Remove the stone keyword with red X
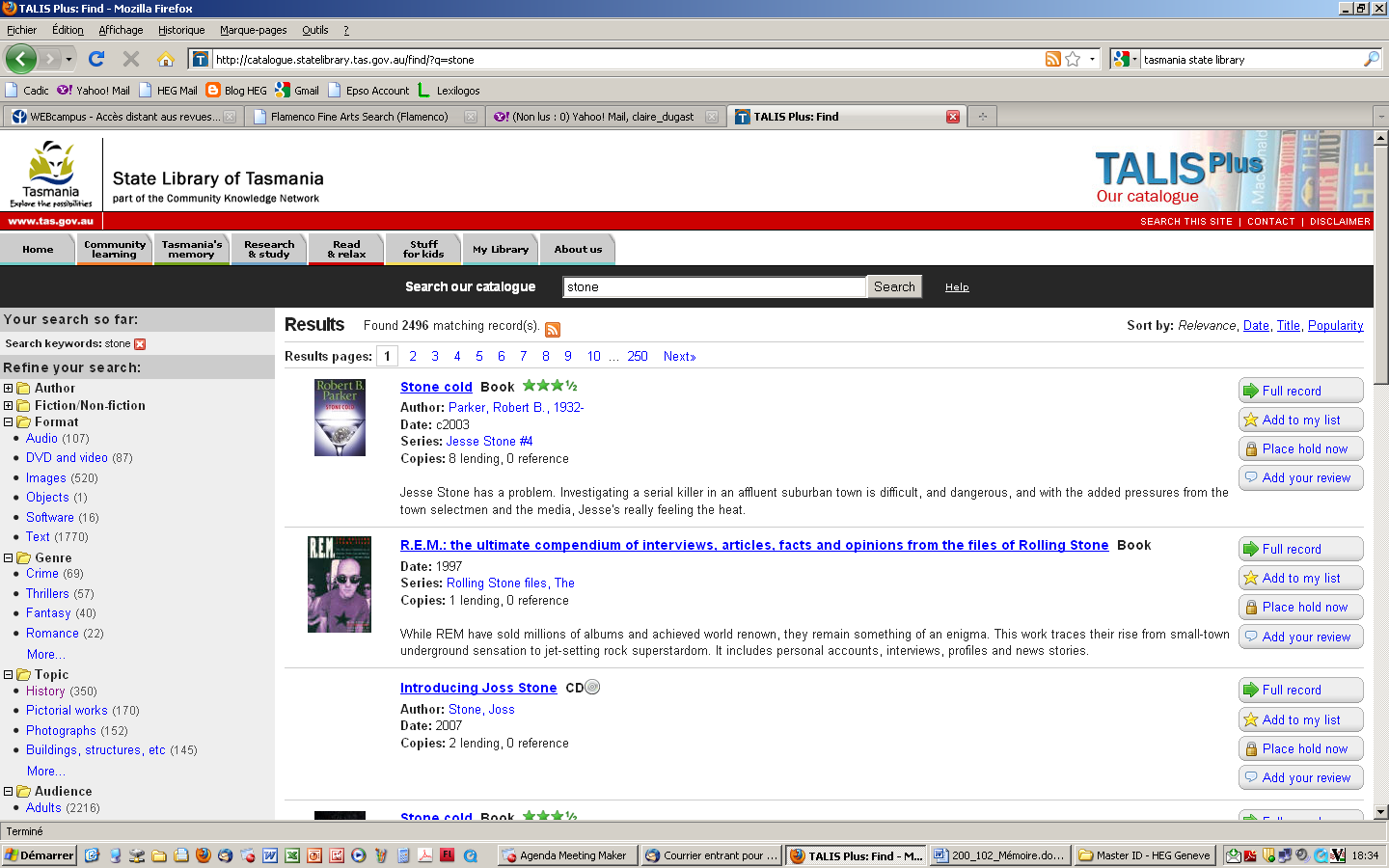Screen dimensions: 1389x868 pyautogui.click(x=140, y=344)
